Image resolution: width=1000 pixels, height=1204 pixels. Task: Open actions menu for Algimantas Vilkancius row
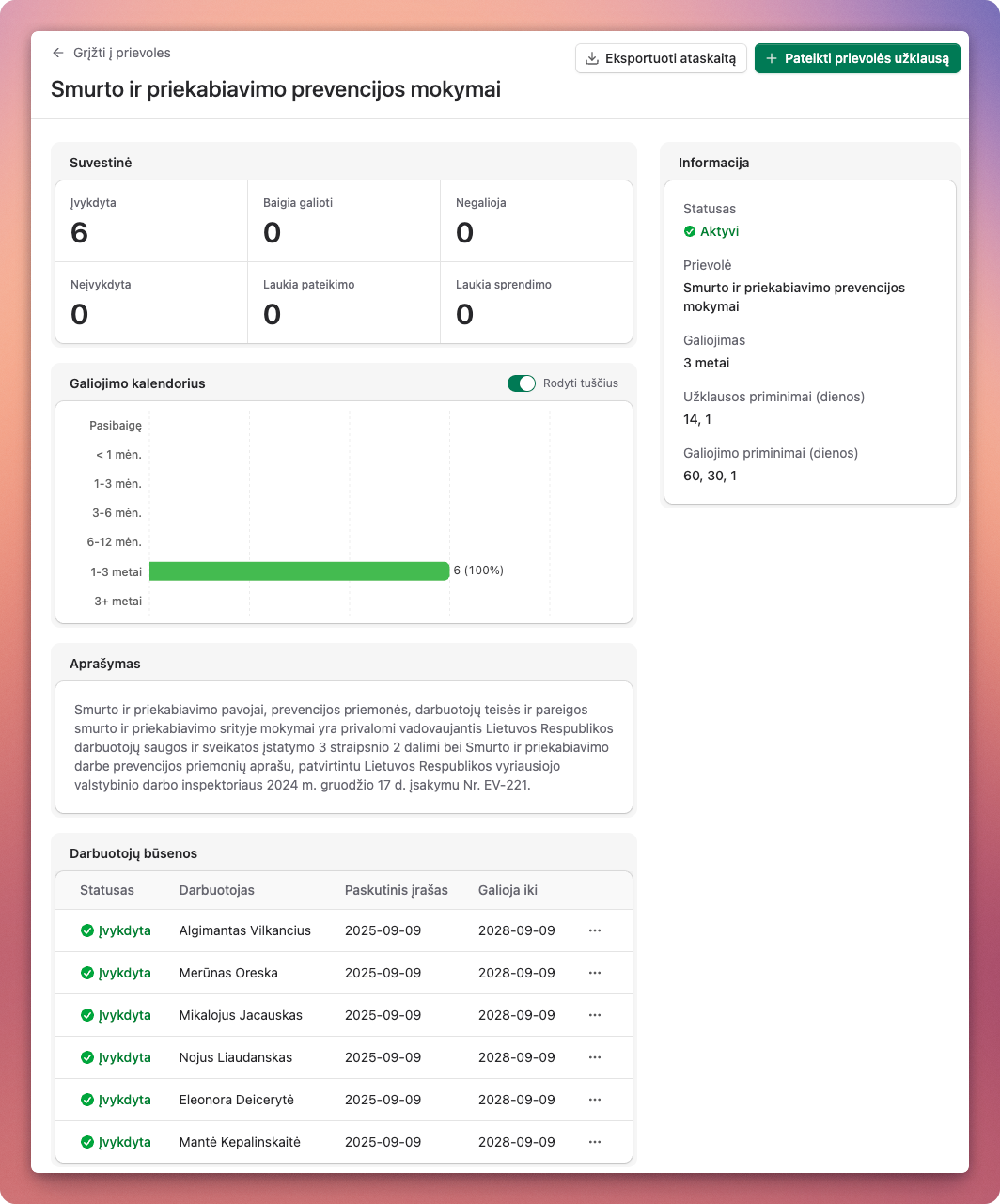tap(594, 930)
